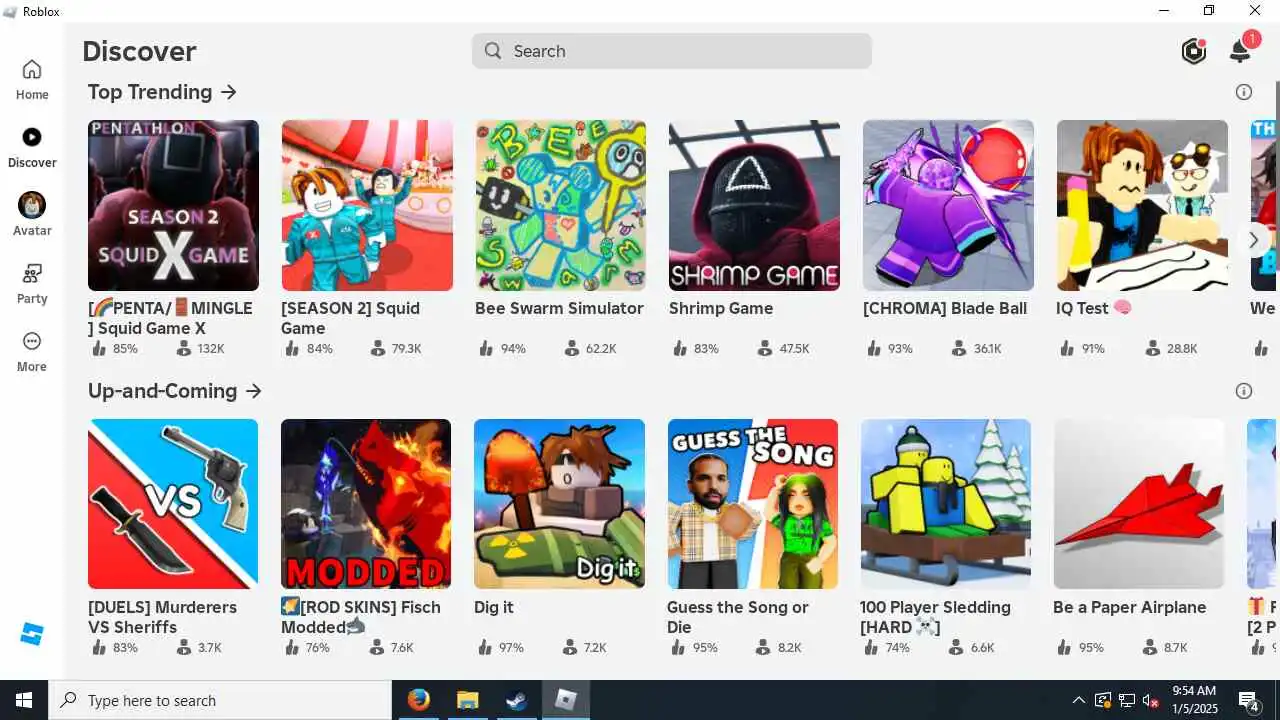Click the More label in sidebar
Viewport: 1280px width, 720px height.
coord(32,367)
